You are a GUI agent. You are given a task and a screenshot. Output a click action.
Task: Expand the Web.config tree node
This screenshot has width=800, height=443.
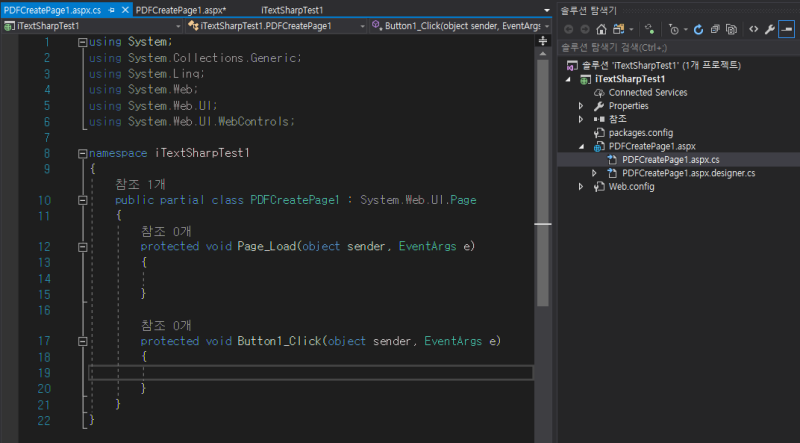pos(581,186)
